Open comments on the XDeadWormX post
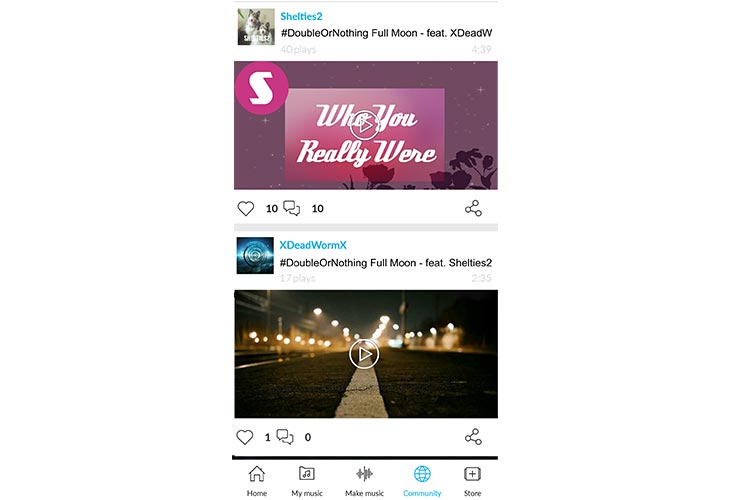730x500 pixels. (285, 437)
